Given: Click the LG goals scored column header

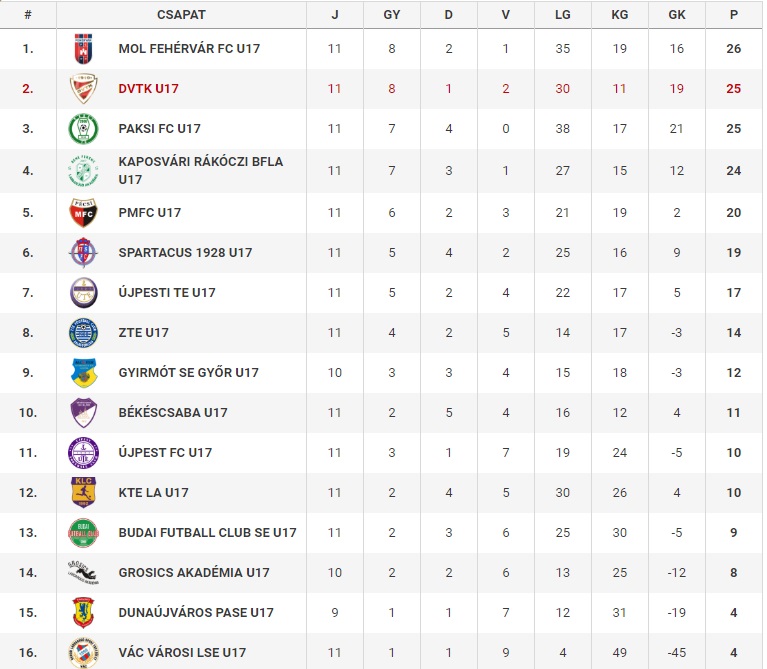Looking at the screenshot, I should point(563,15).
